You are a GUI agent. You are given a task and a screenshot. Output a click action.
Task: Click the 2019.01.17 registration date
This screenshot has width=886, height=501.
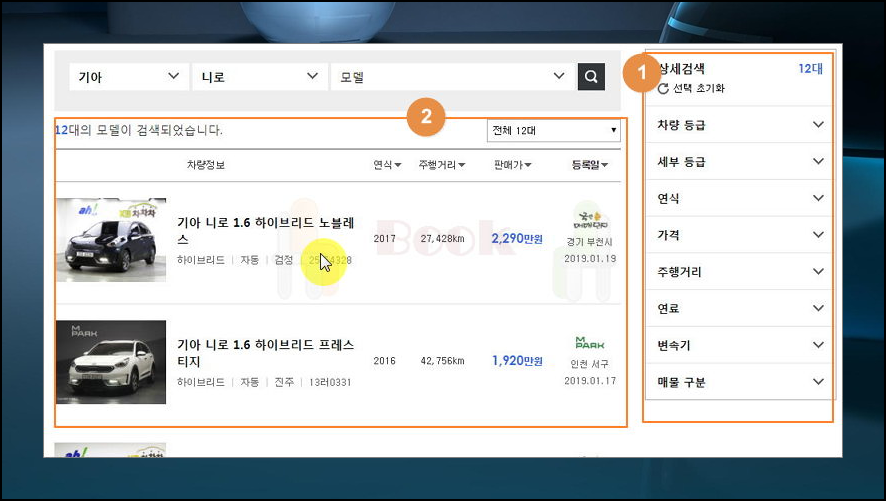coord(590,381)
